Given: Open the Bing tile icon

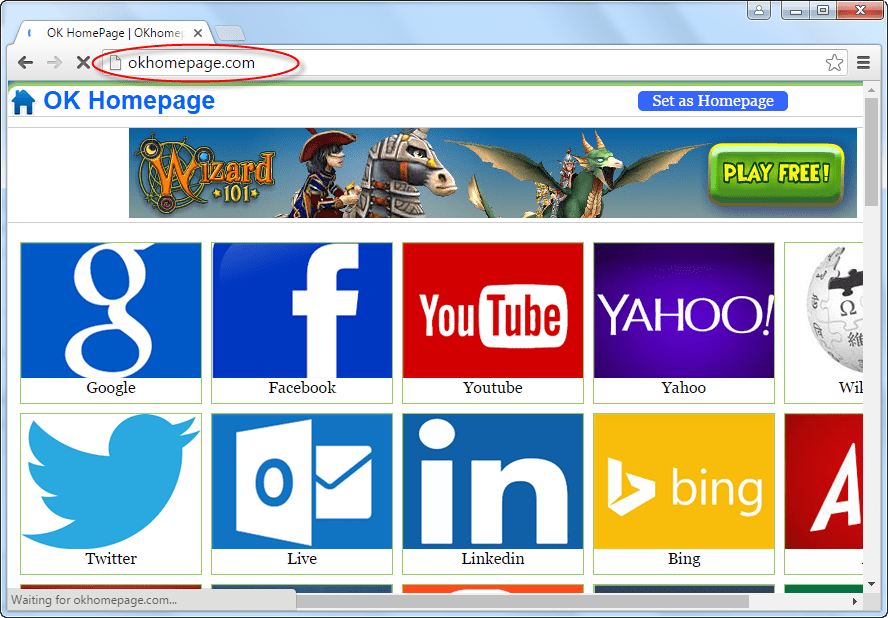Looking at the screenshot, I should [x=684, y=481].
